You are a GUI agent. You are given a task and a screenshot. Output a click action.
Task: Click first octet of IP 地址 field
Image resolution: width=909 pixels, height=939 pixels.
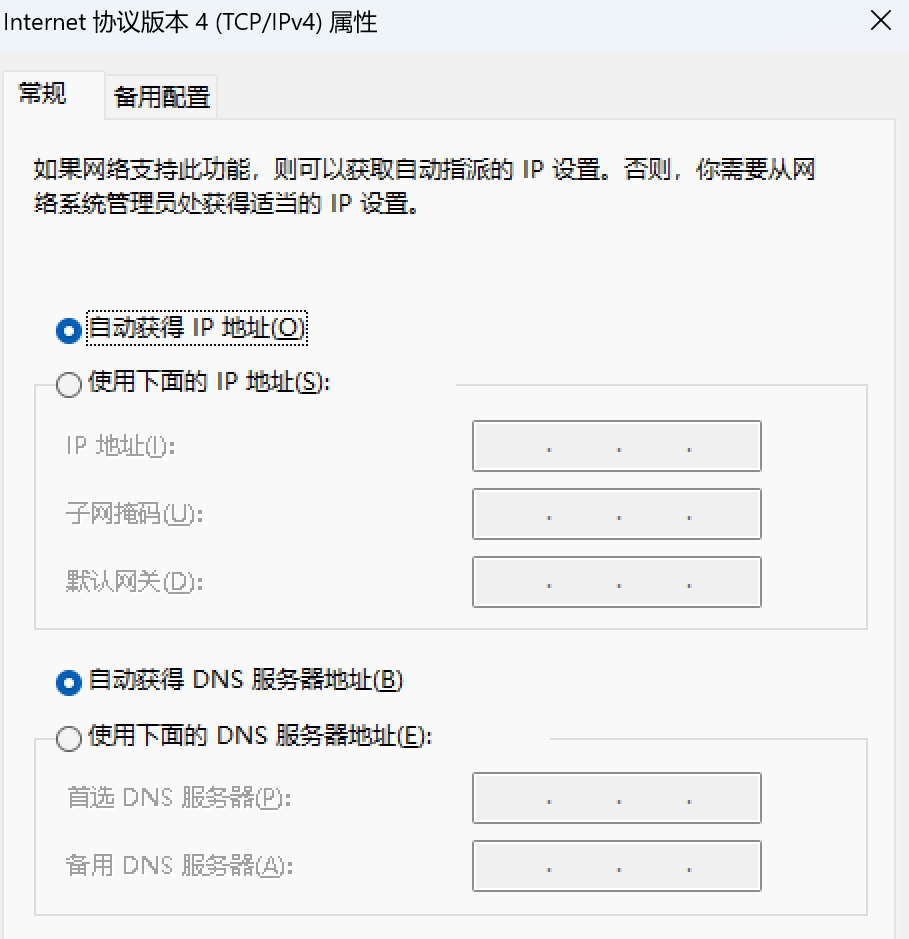[x=511, y=446]
